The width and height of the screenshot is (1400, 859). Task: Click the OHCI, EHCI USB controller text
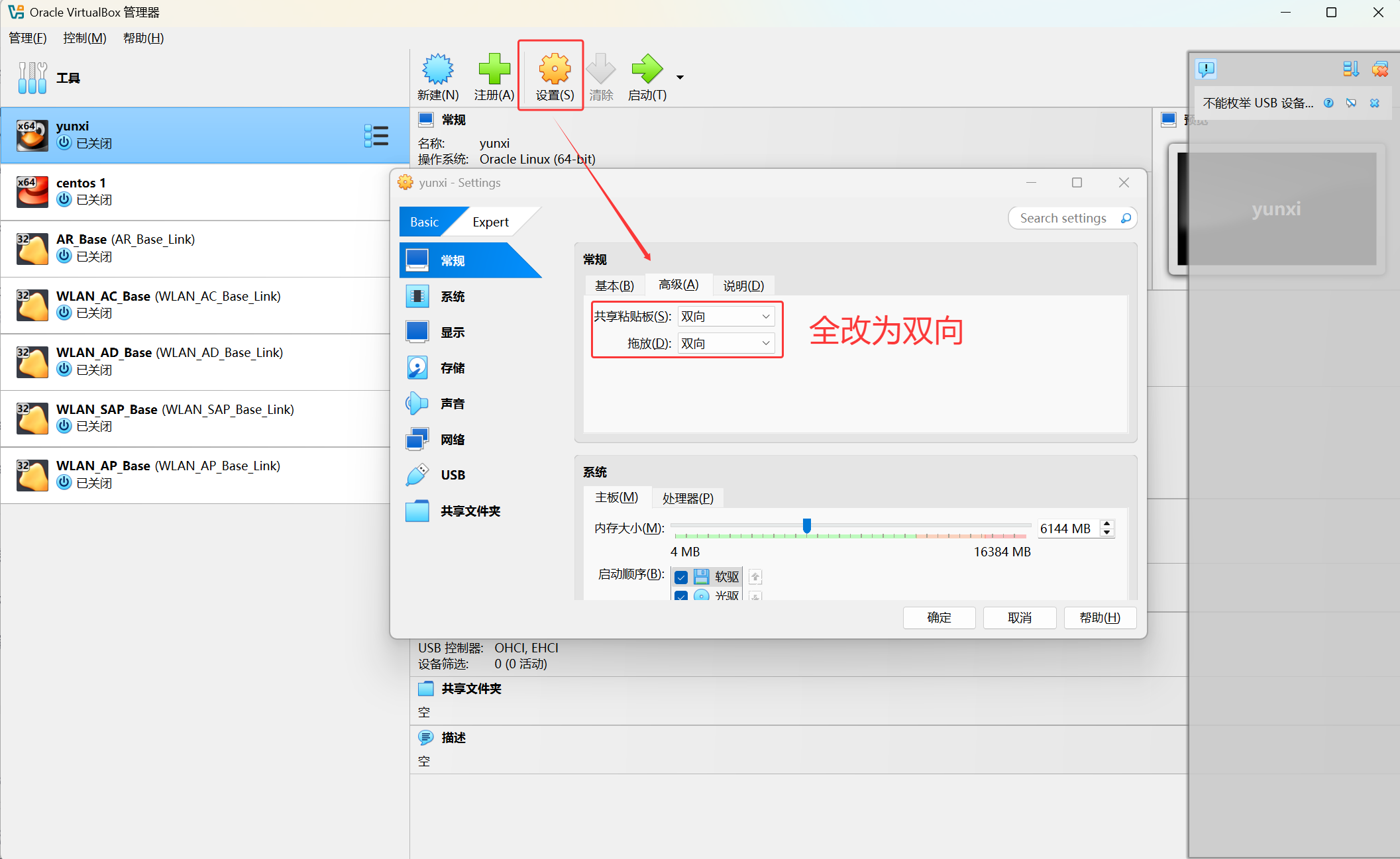pos(526,648)
